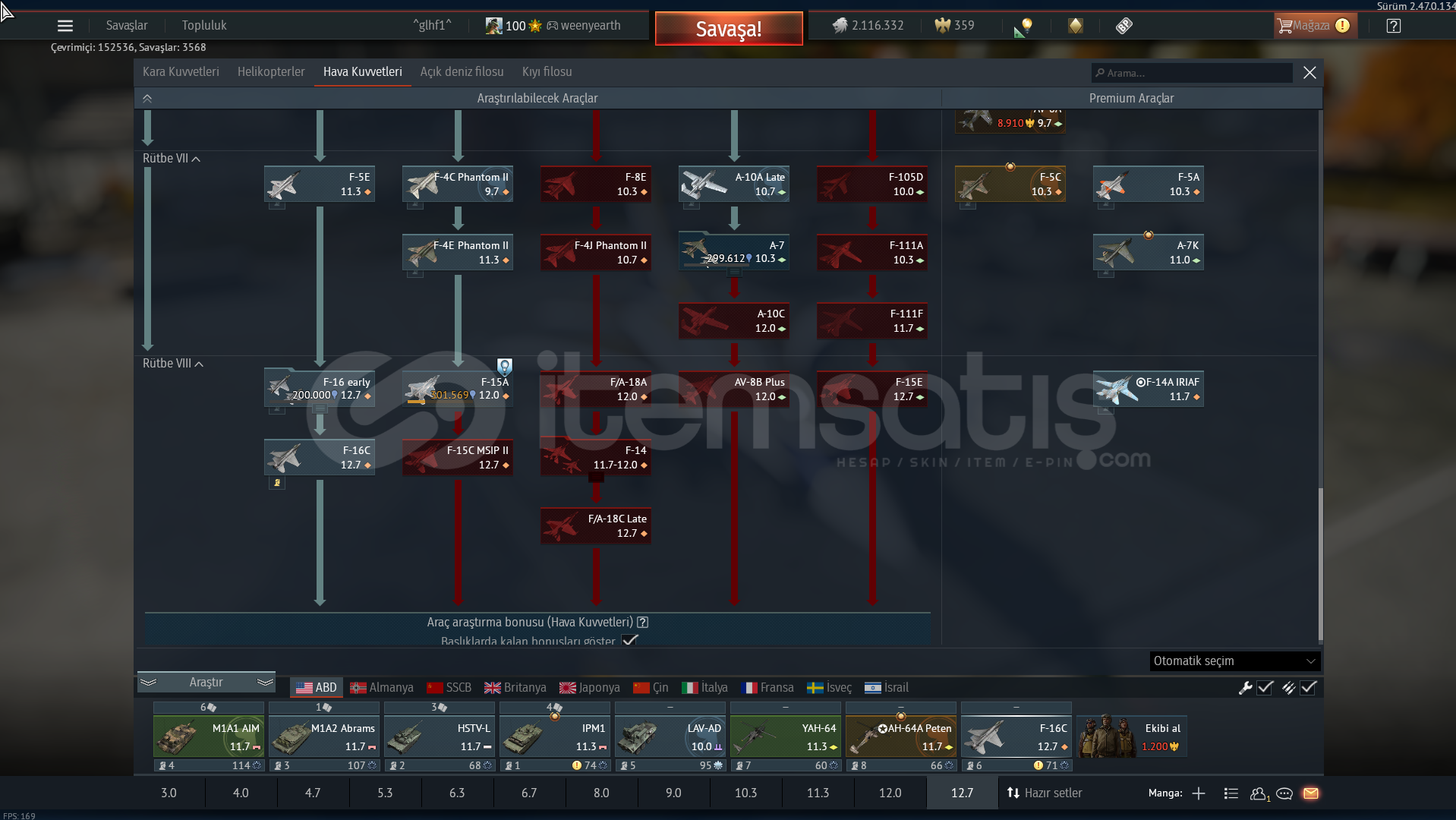The height and width of the screenshot is (820, 1456).
Task: Open the help question mark at top right
Action: tap(1393, 26)
